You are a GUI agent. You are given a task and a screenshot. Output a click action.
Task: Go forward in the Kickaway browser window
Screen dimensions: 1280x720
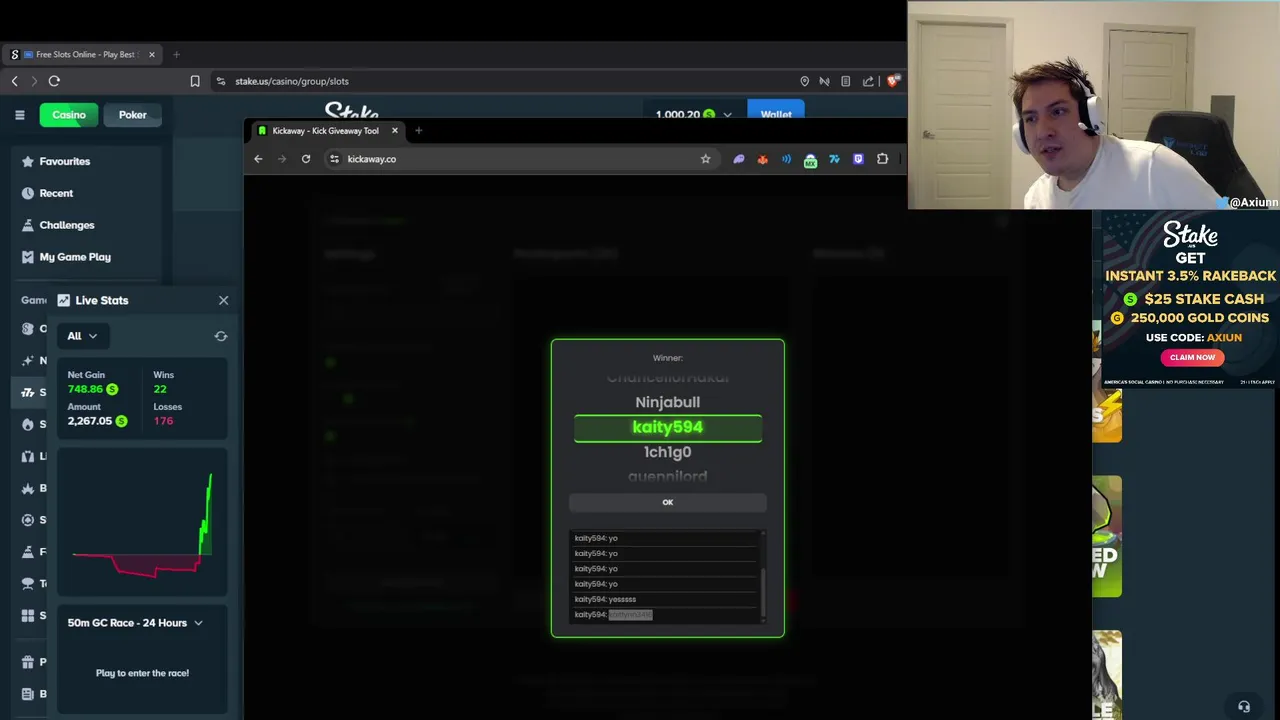click(282, 159)
